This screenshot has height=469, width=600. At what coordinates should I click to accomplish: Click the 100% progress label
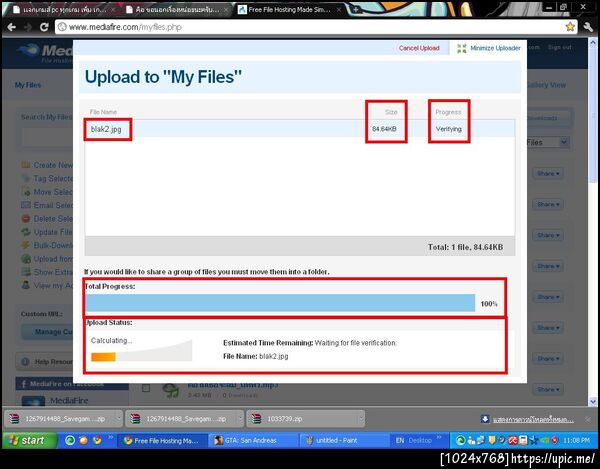tap(489, 304)
